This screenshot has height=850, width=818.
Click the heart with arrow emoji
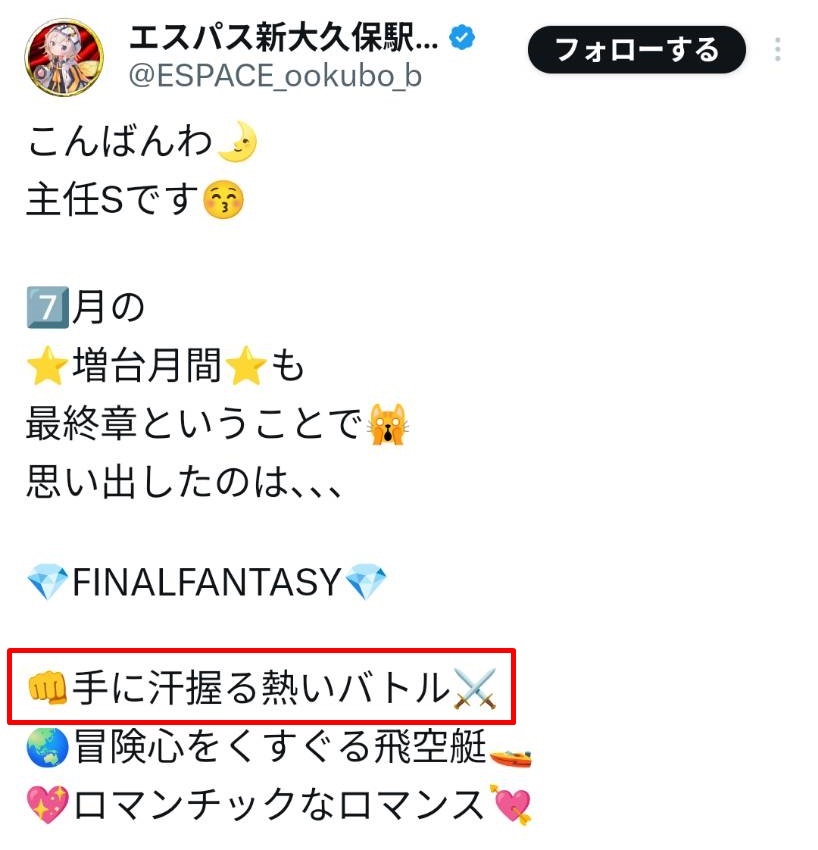click(x=511, y=805)
